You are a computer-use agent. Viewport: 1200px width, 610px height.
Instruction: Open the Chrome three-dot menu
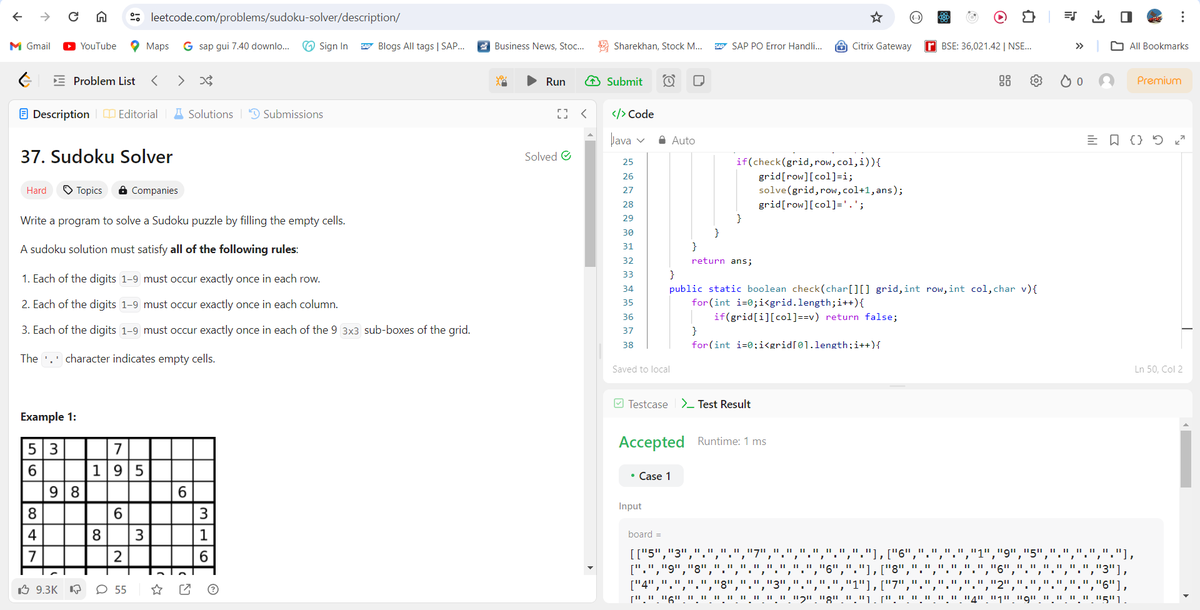(x=1183, y=17)
